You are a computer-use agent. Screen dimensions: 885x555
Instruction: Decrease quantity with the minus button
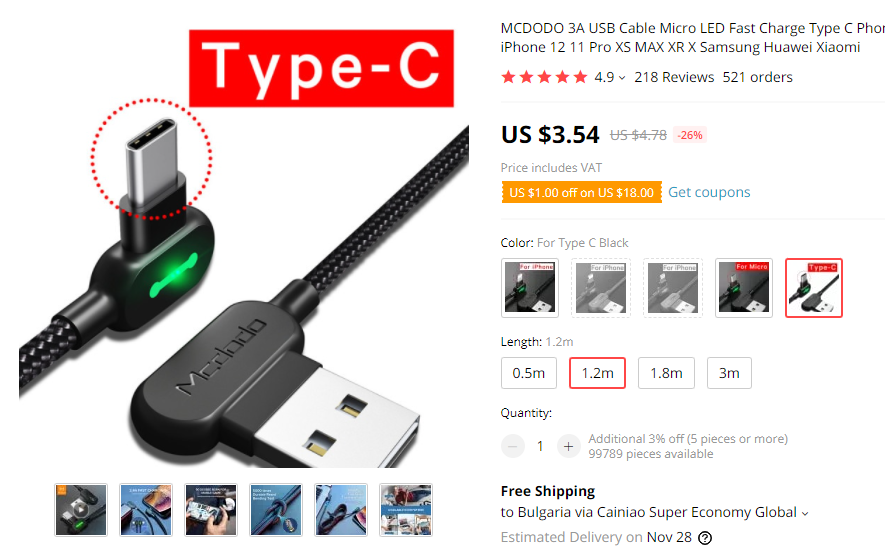pyautogui.click(x=512, y=447)
